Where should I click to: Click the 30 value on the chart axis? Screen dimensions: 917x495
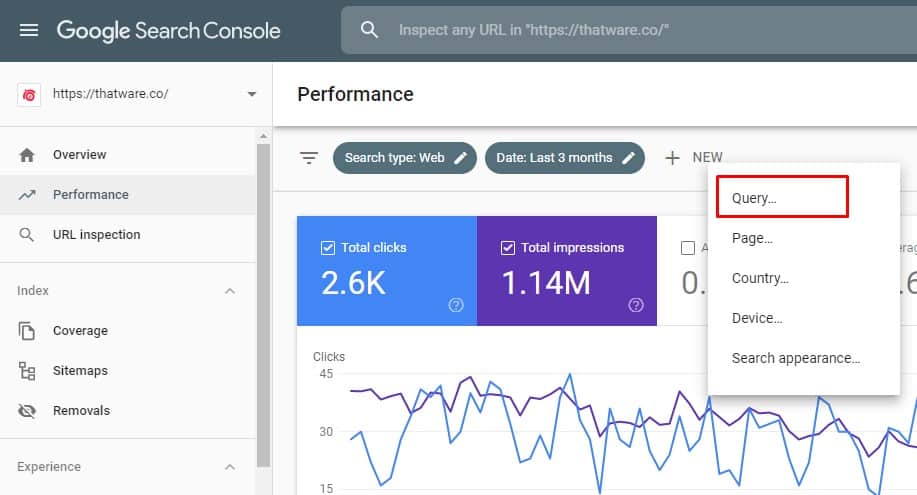click(x=326, y=432)
